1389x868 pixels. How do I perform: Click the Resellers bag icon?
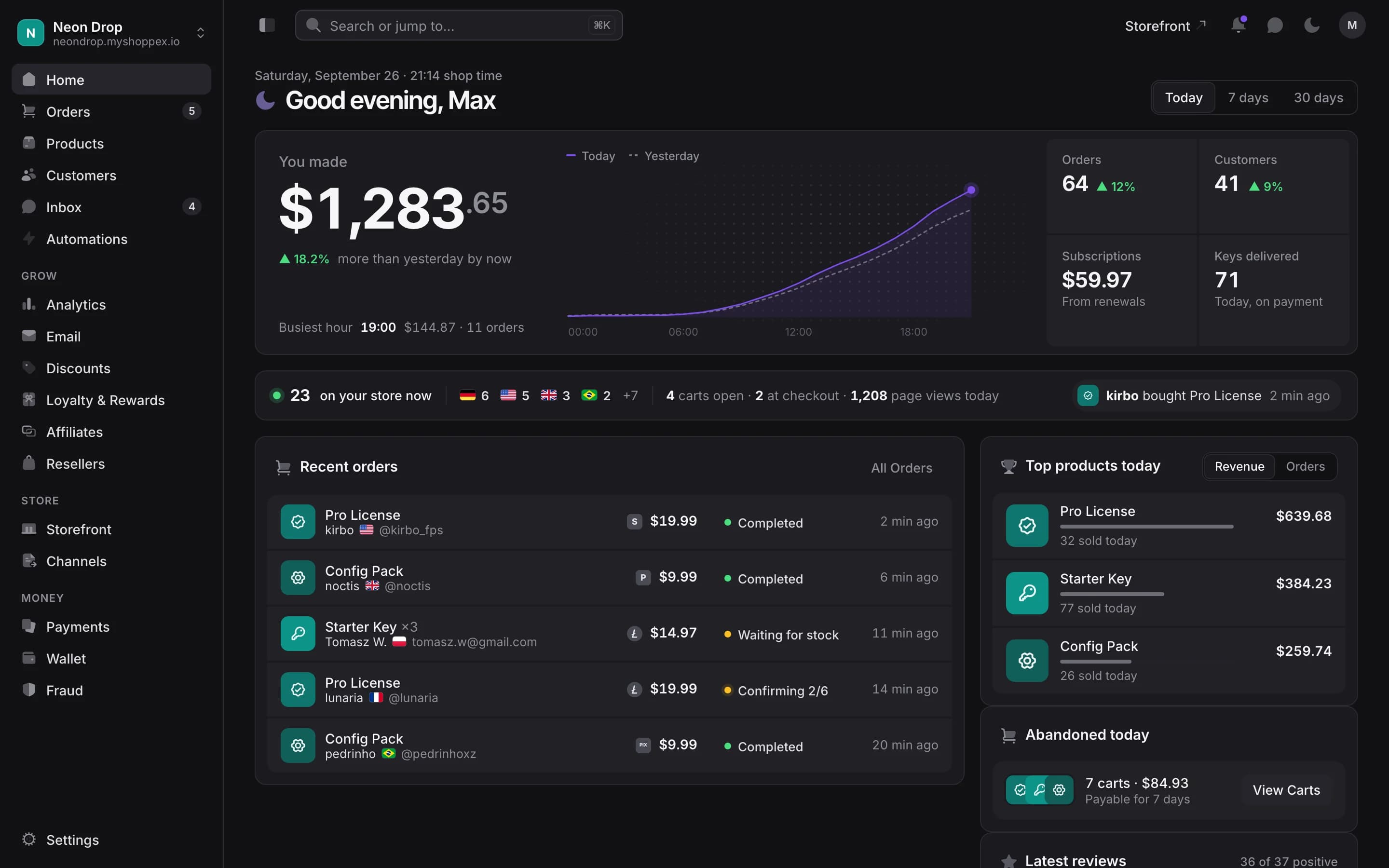tap(29, 463)
